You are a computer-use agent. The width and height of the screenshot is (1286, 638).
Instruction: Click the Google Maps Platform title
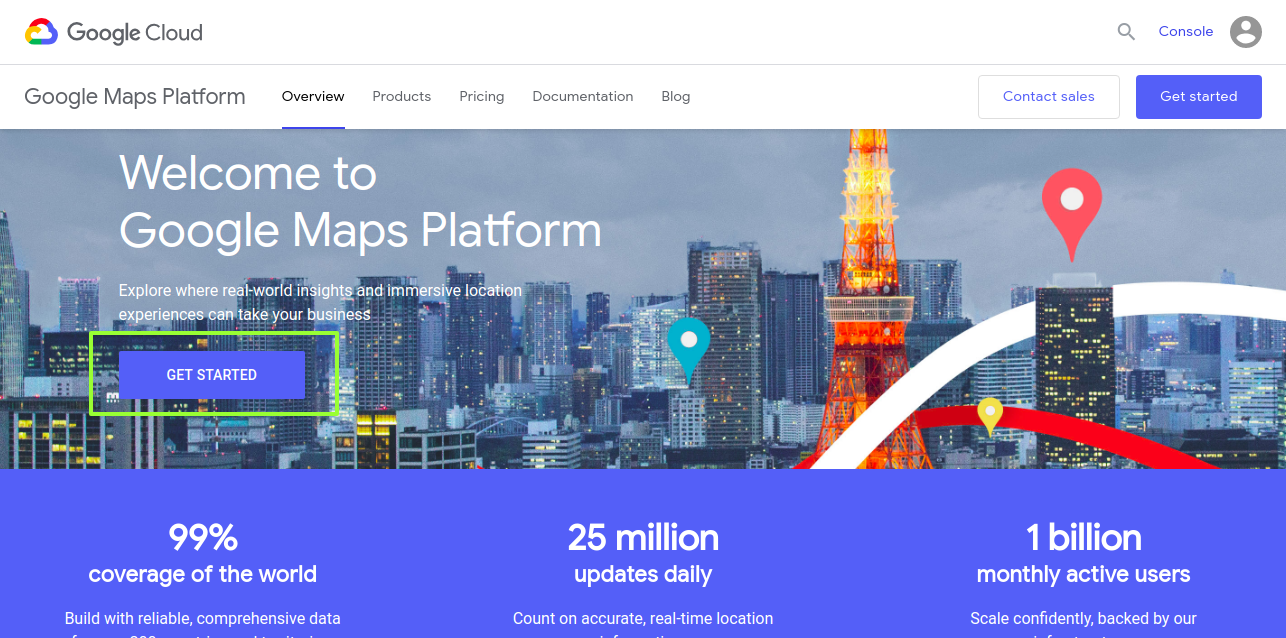coord(135,97)
